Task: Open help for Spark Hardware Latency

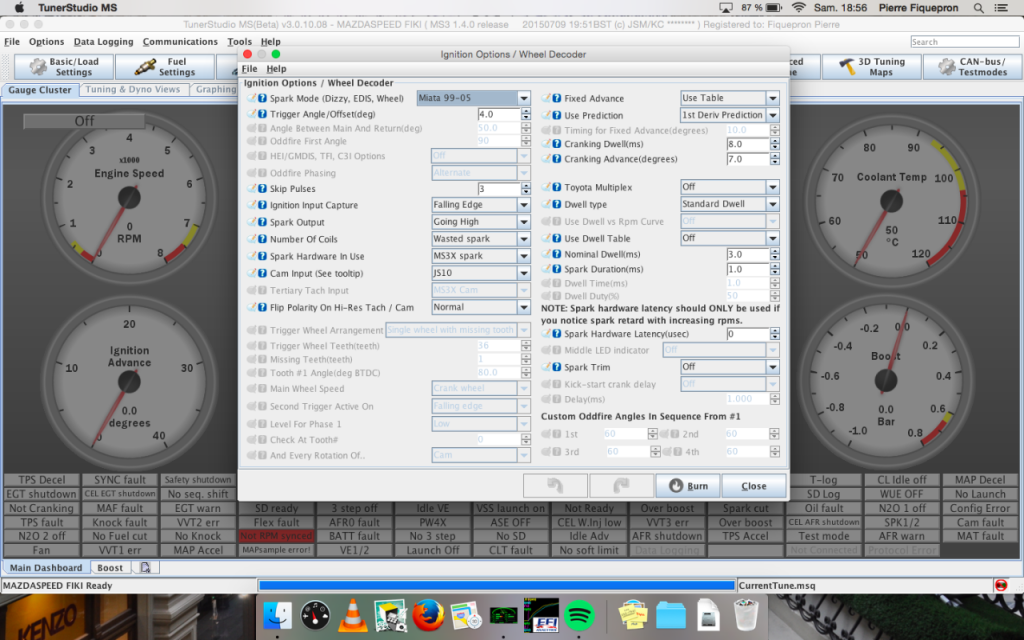Action: [x=556, y=334]
